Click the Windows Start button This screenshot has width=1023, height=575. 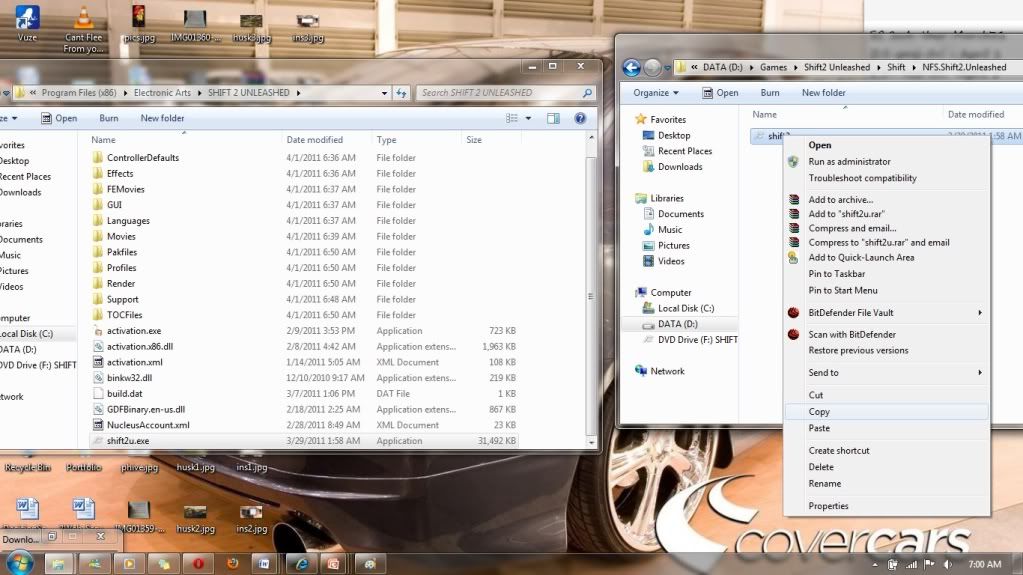[19, 563]
